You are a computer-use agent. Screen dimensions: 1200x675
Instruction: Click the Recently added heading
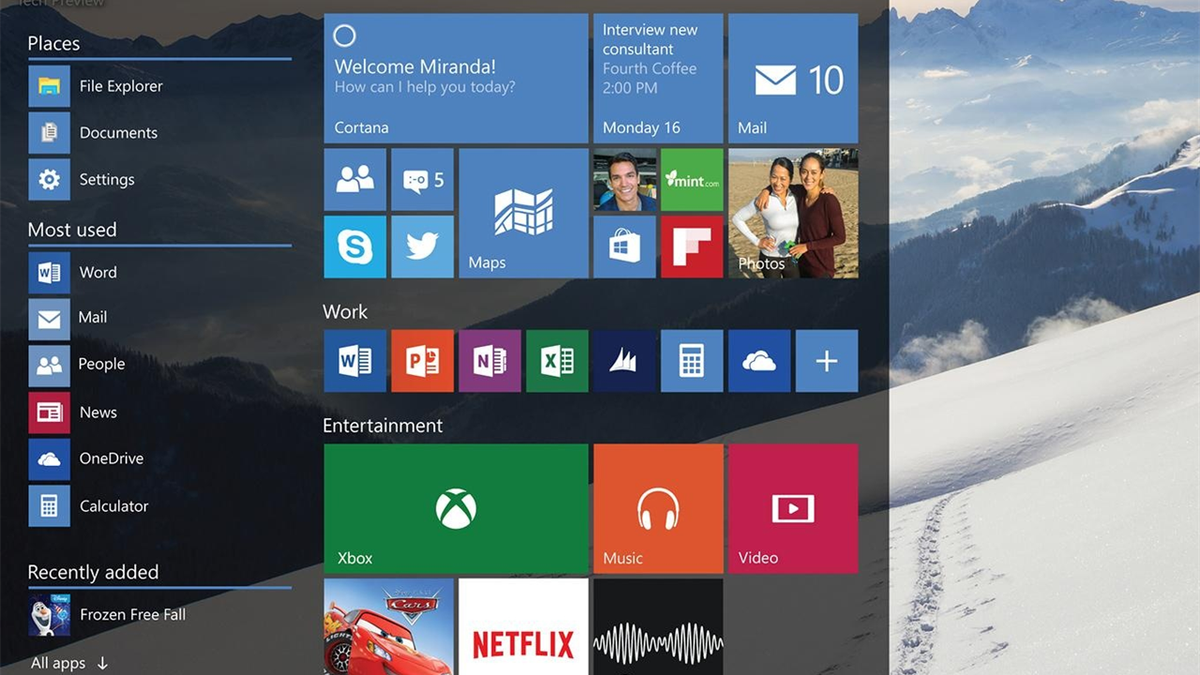93,573
